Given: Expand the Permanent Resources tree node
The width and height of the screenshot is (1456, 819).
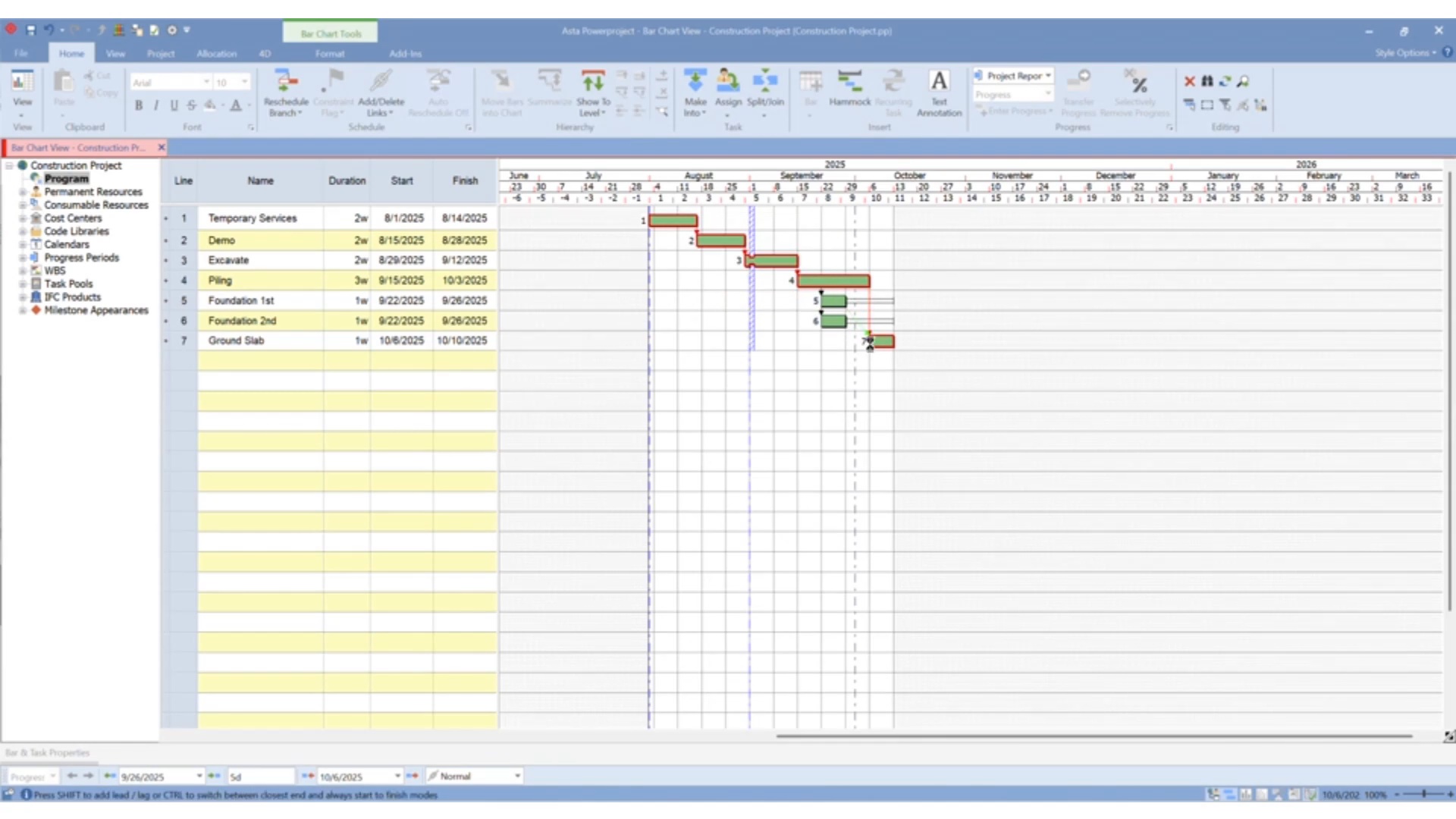Looking at the screenshot, I should pos(23,192).
